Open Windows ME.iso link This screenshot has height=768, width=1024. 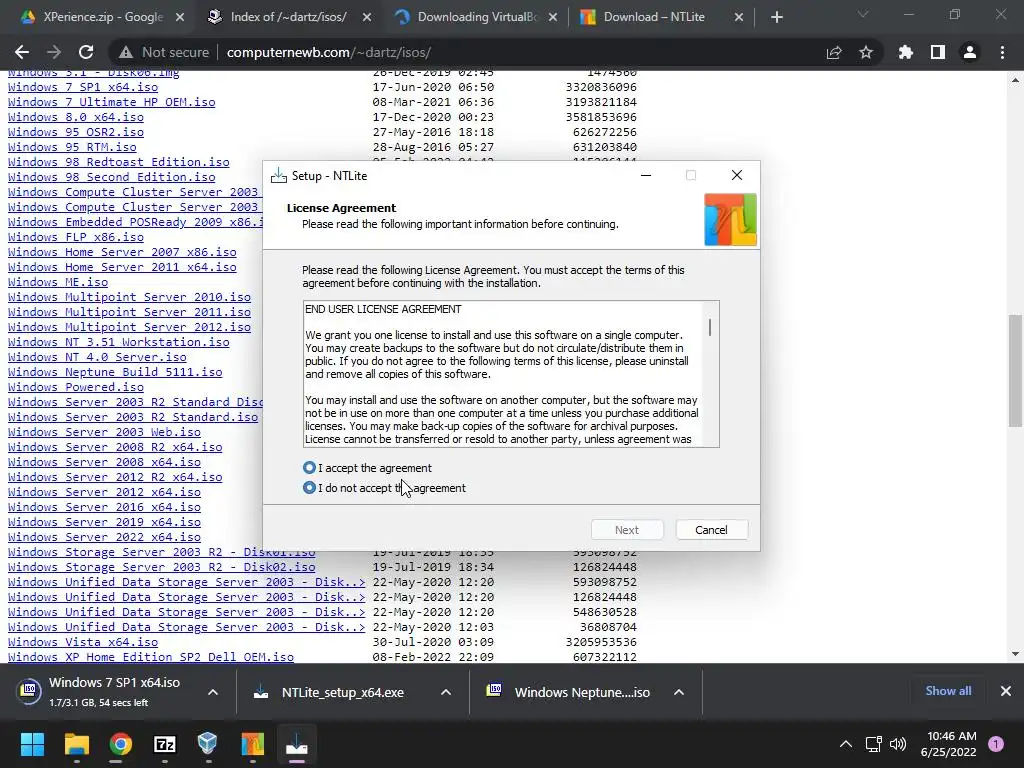click(58, 282)
